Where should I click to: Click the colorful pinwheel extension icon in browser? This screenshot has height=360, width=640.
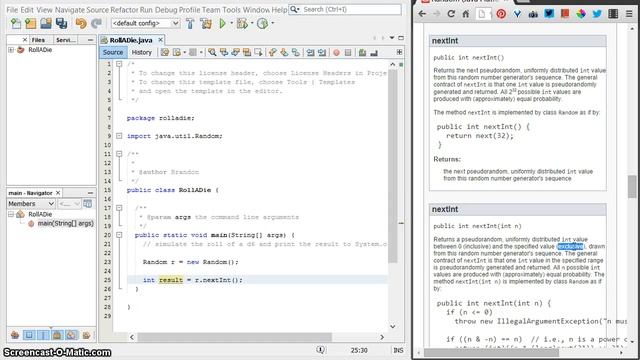click(581, 14)
